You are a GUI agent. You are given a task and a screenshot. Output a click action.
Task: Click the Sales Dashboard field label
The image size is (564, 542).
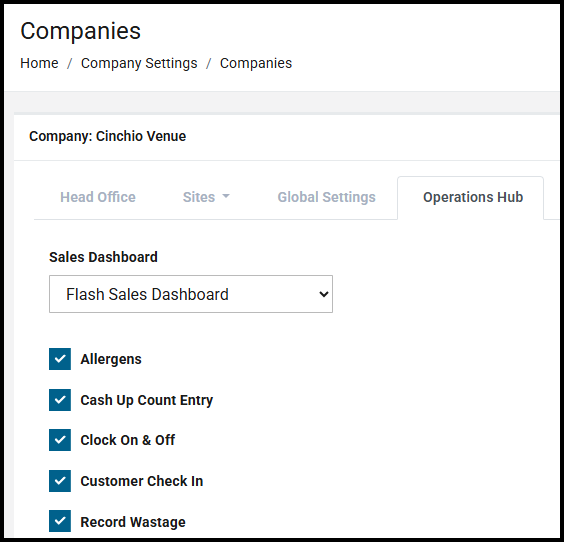pos(103,257)
